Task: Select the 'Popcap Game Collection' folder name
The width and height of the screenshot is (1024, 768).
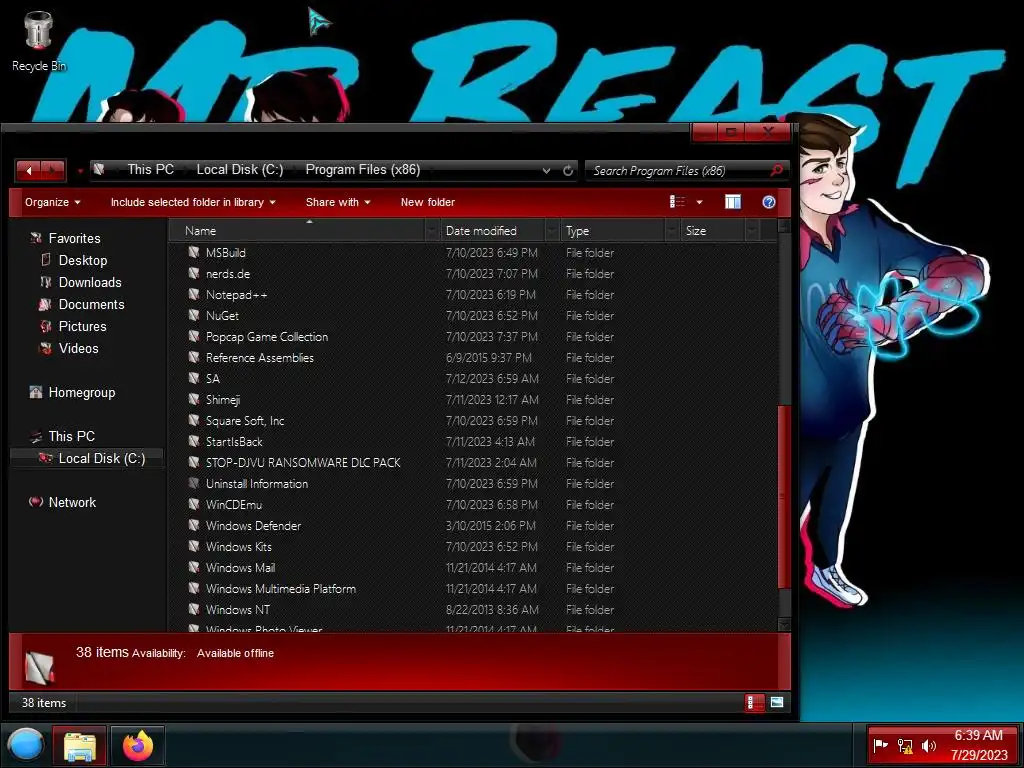Action: (x=266, y=337)
